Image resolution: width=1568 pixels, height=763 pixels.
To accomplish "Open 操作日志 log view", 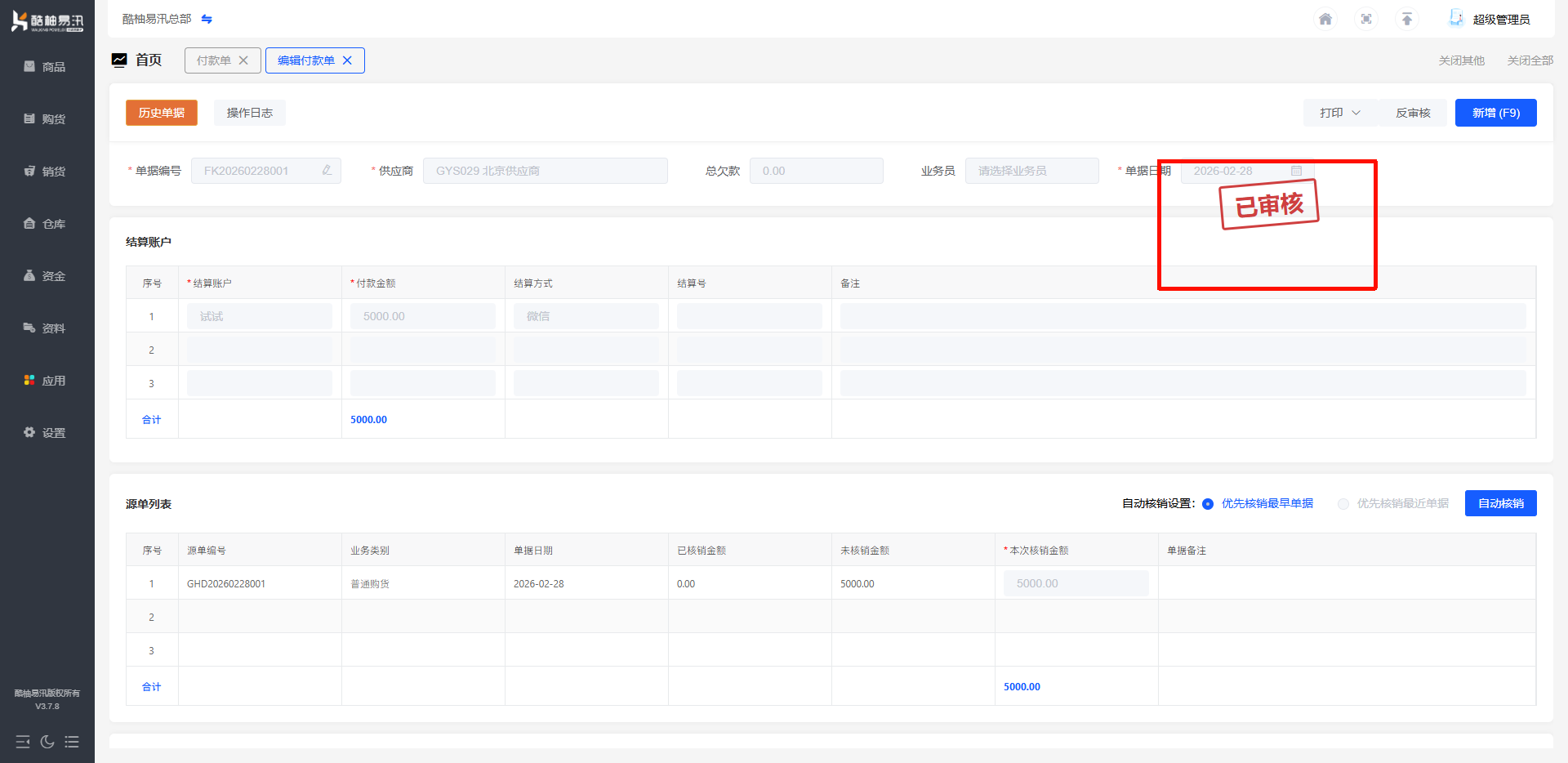I will (250, 113).
